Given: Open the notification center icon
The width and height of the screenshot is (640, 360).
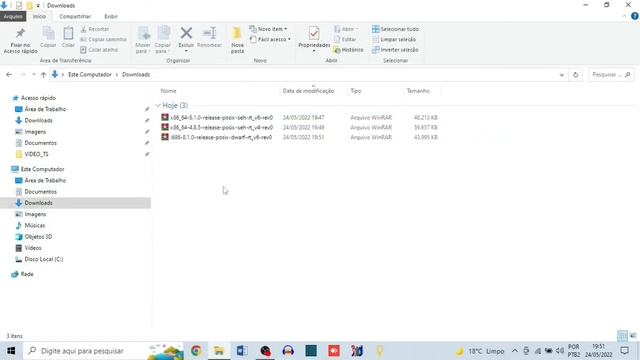Looking at the screenshot, I should pyautogui.click(x=624, y=351).
